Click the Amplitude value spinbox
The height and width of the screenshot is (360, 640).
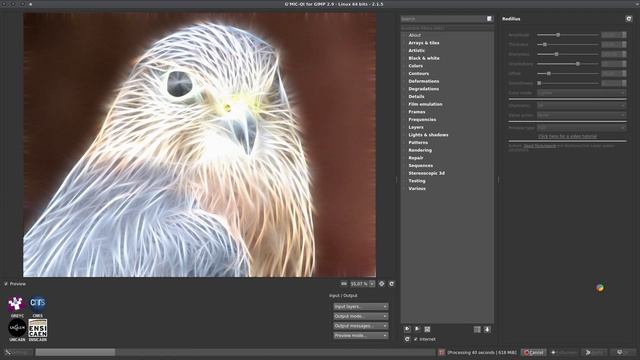tap(613, 35)
